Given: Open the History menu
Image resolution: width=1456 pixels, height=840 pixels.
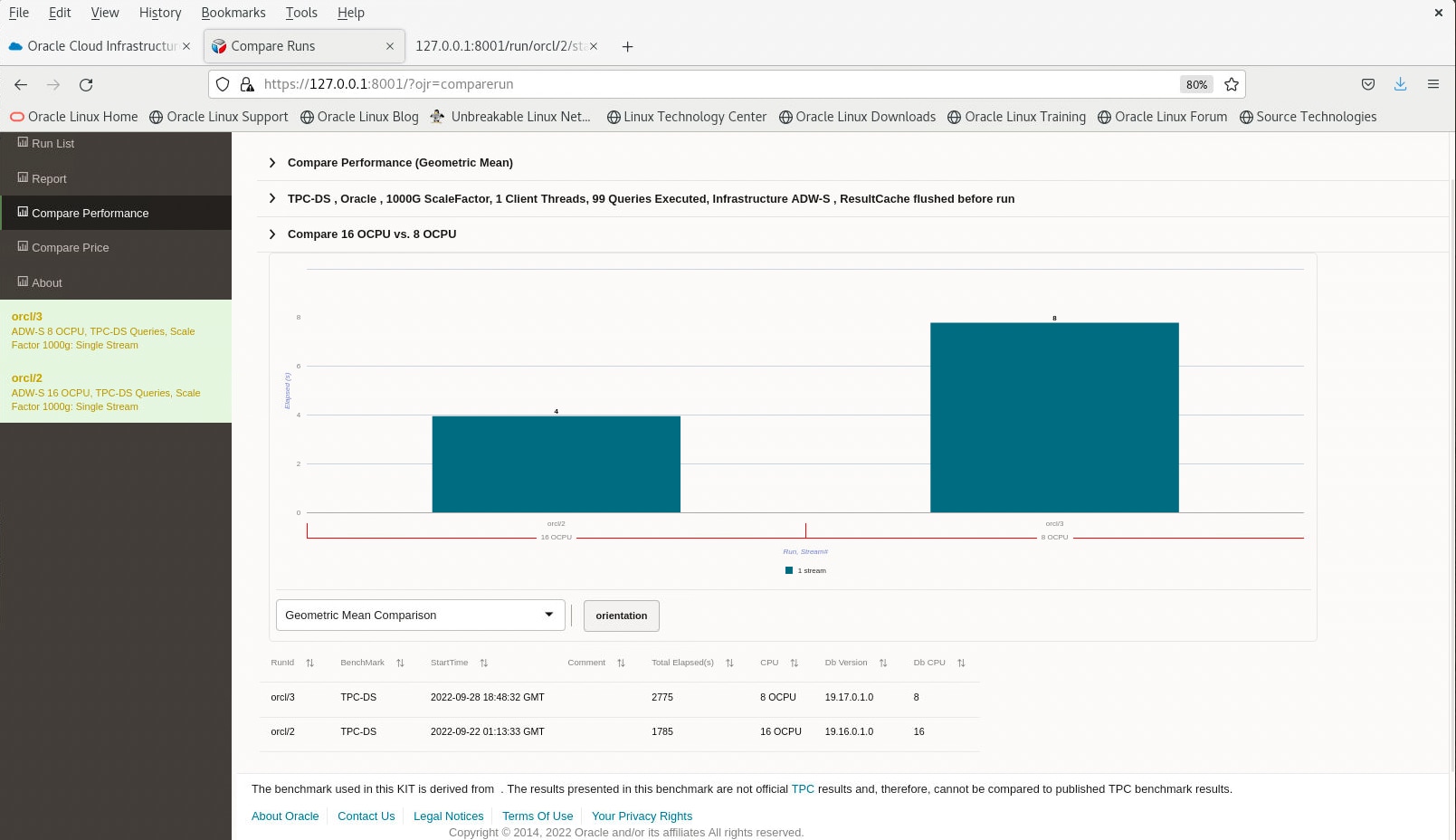Looking at the screenshot, I should [160, 13].
